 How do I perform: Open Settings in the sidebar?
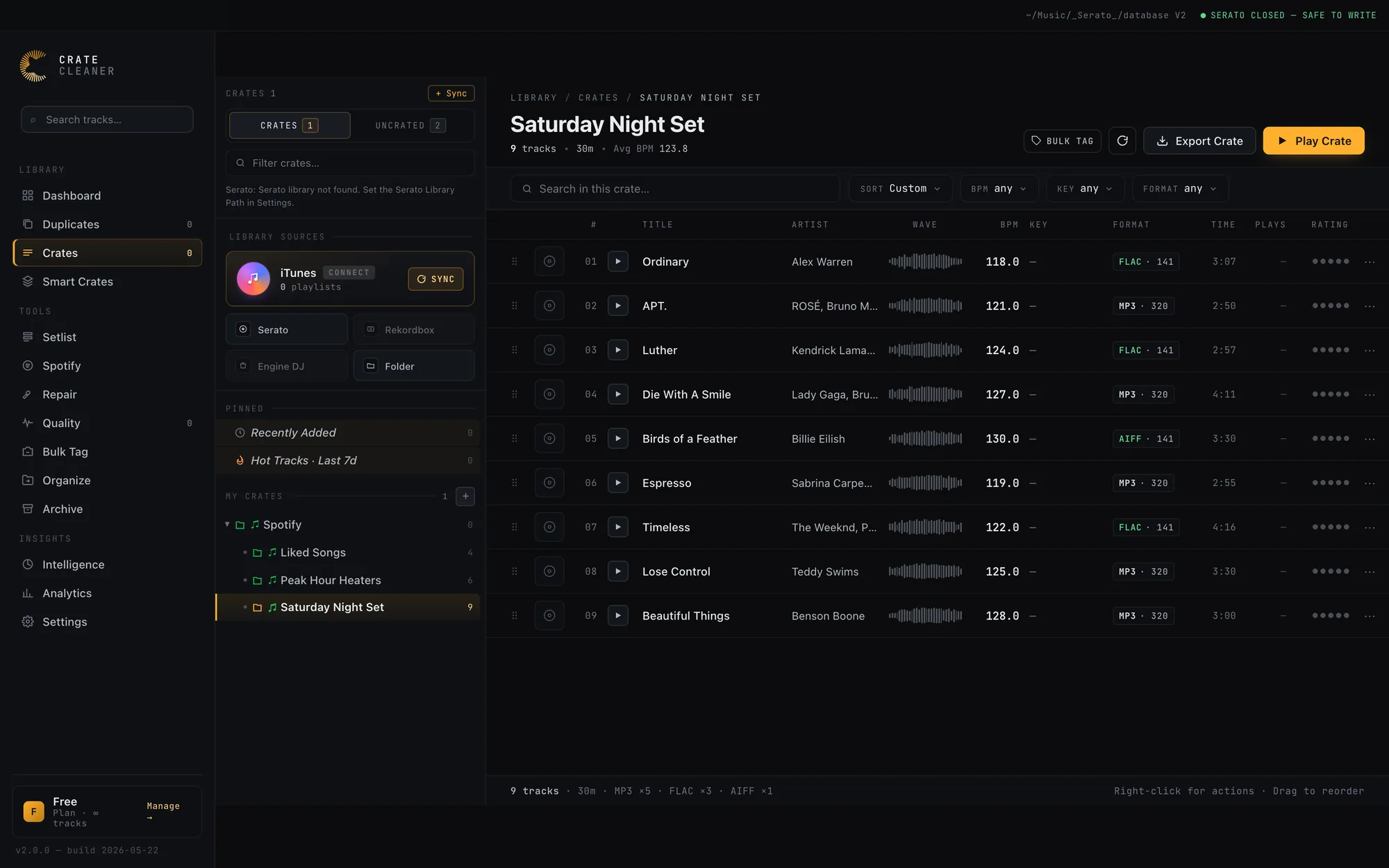coord(107,621)
